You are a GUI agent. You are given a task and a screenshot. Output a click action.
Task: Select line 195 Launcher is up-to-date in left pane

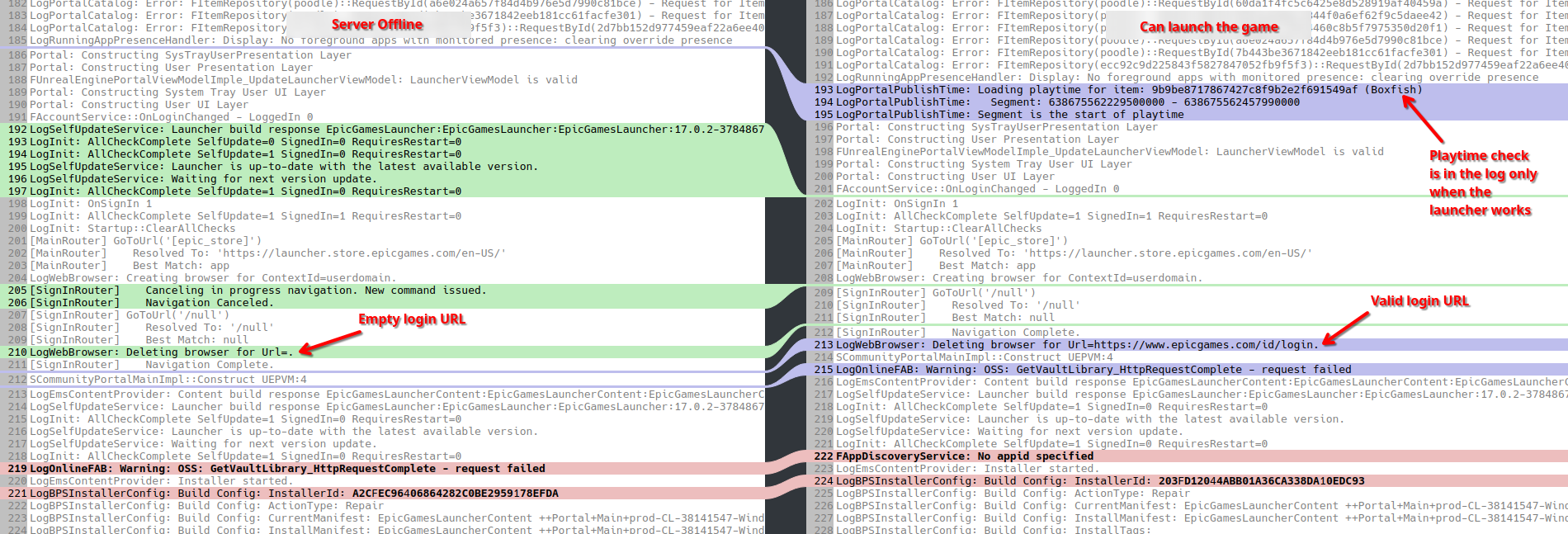284,167
